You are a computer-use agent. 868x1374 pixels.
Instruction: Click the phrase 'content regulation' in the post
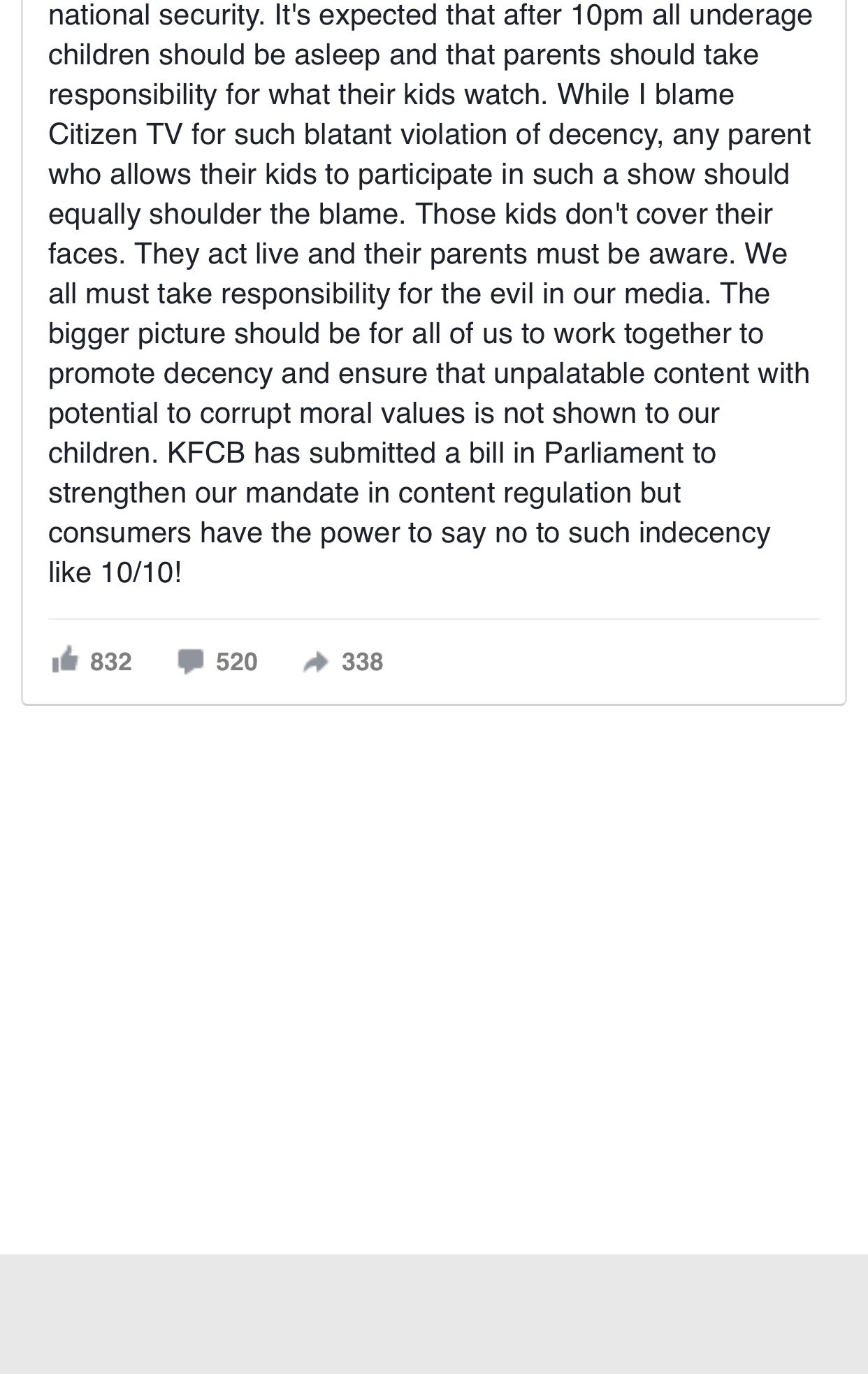(x=515, y=493)
